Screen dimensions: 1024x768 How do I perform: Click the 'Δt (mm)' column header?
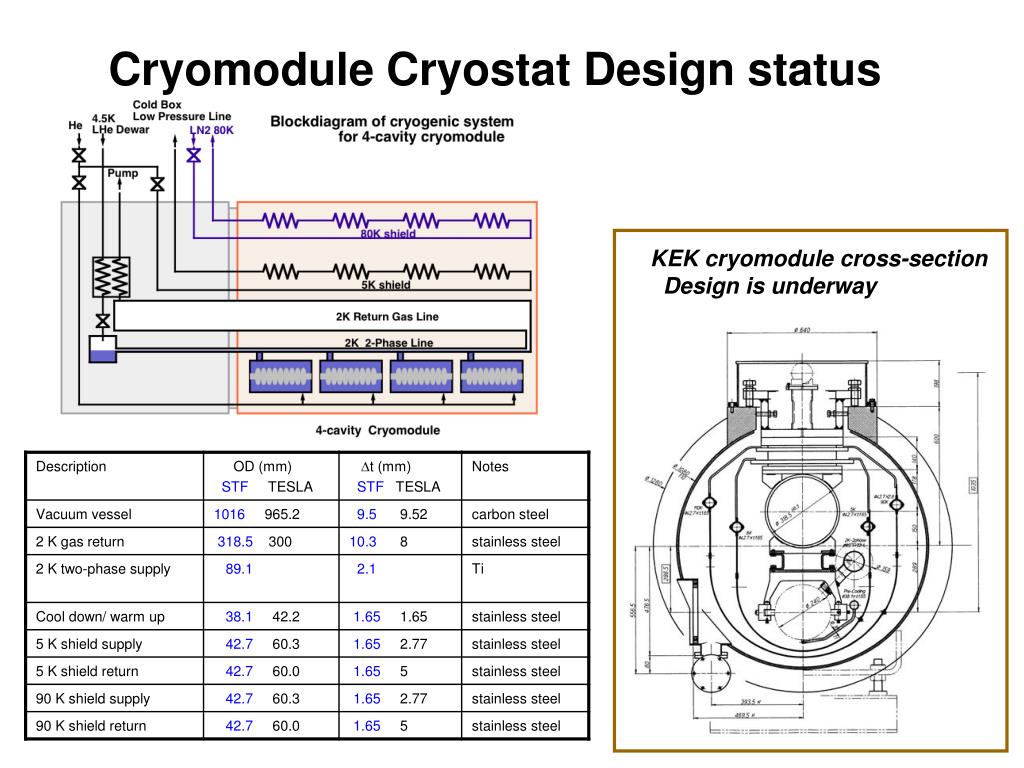(386, 466)
